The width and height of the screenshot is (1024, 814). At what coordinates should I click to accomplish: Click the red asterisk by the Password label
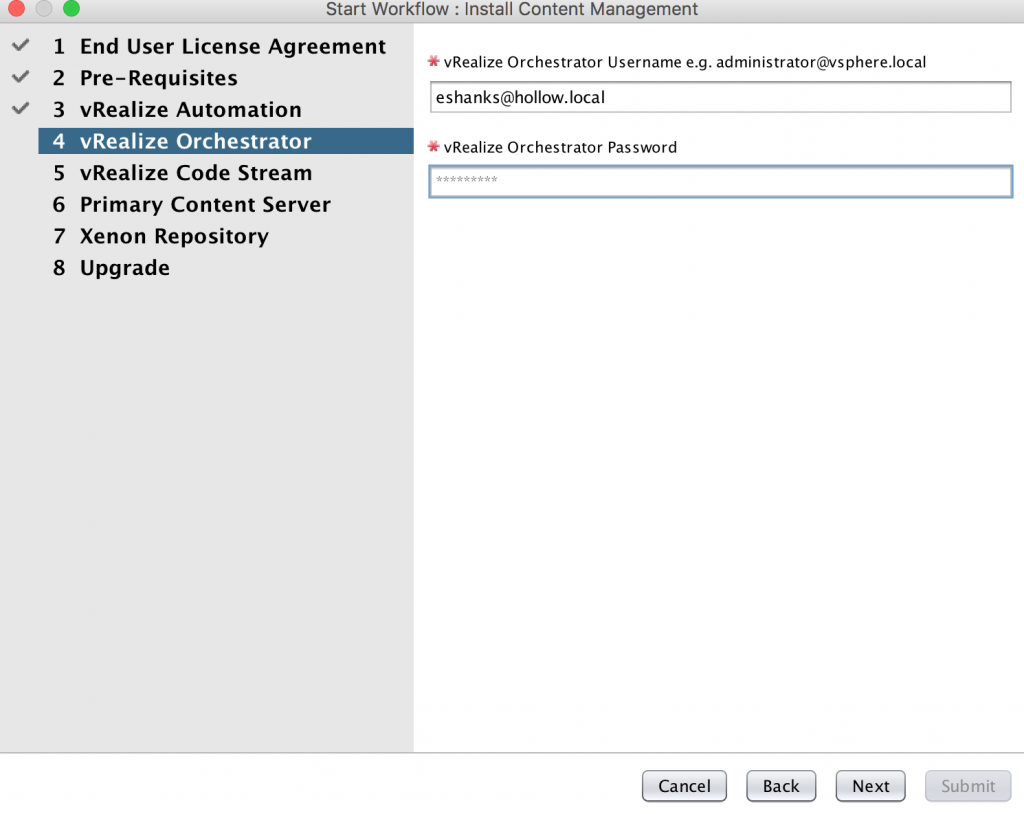point(434,147)
